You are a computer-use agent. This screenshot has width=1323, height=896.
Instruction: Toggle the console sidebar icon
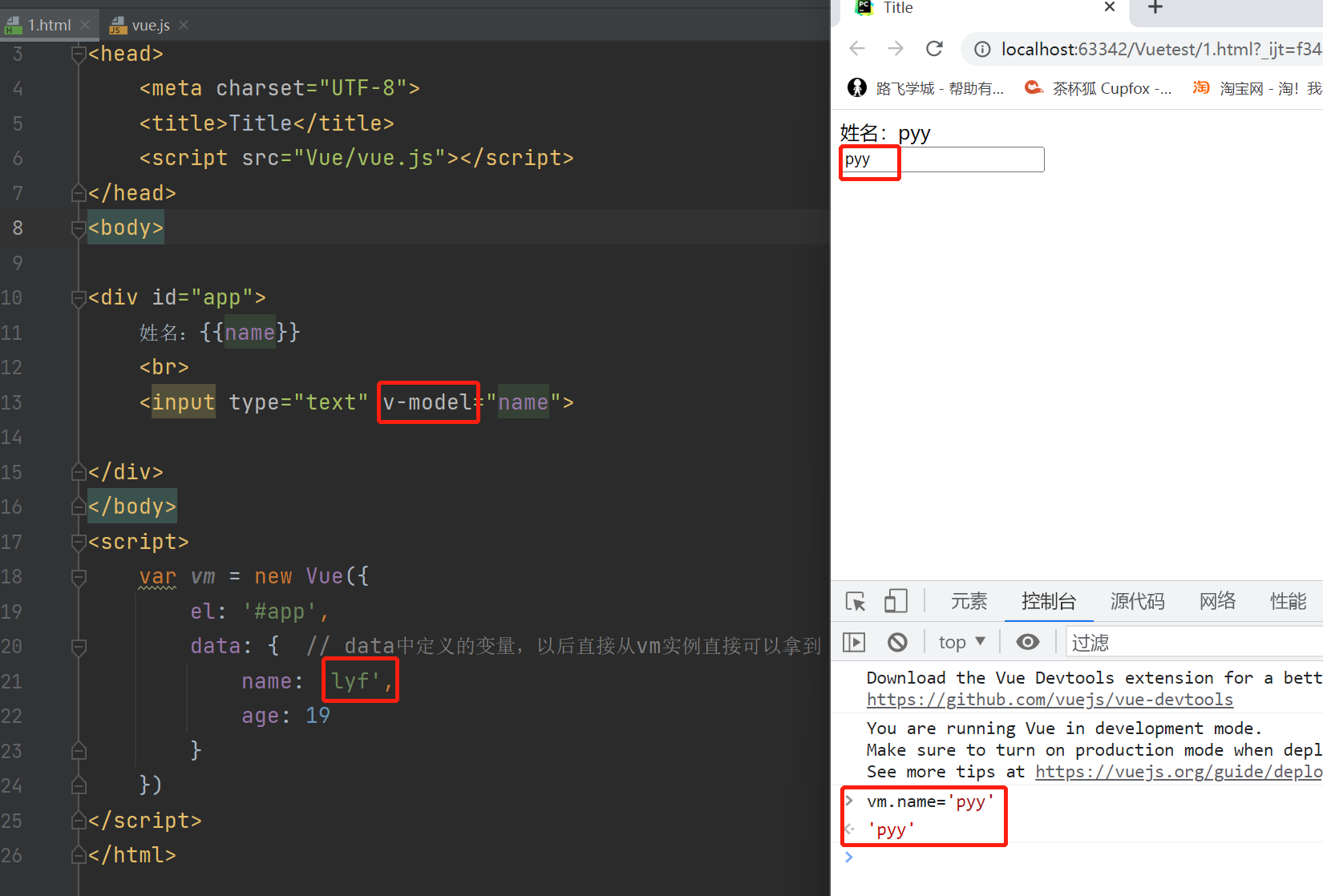[855, 642]
